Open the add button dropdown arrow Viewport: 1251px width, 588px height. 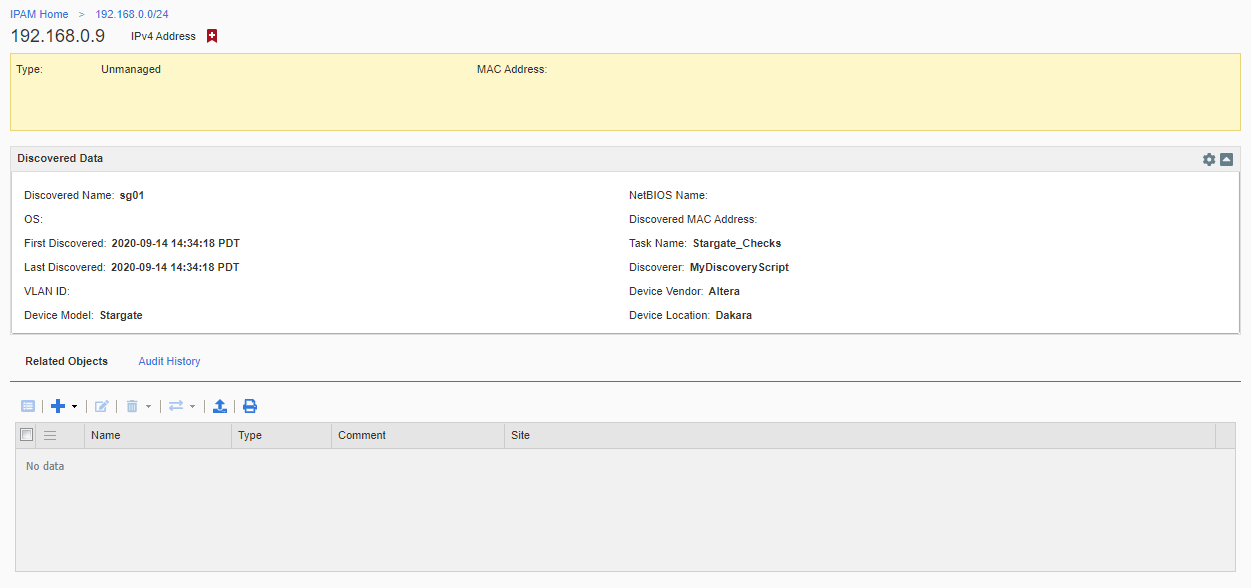click(x=74, y=407)
